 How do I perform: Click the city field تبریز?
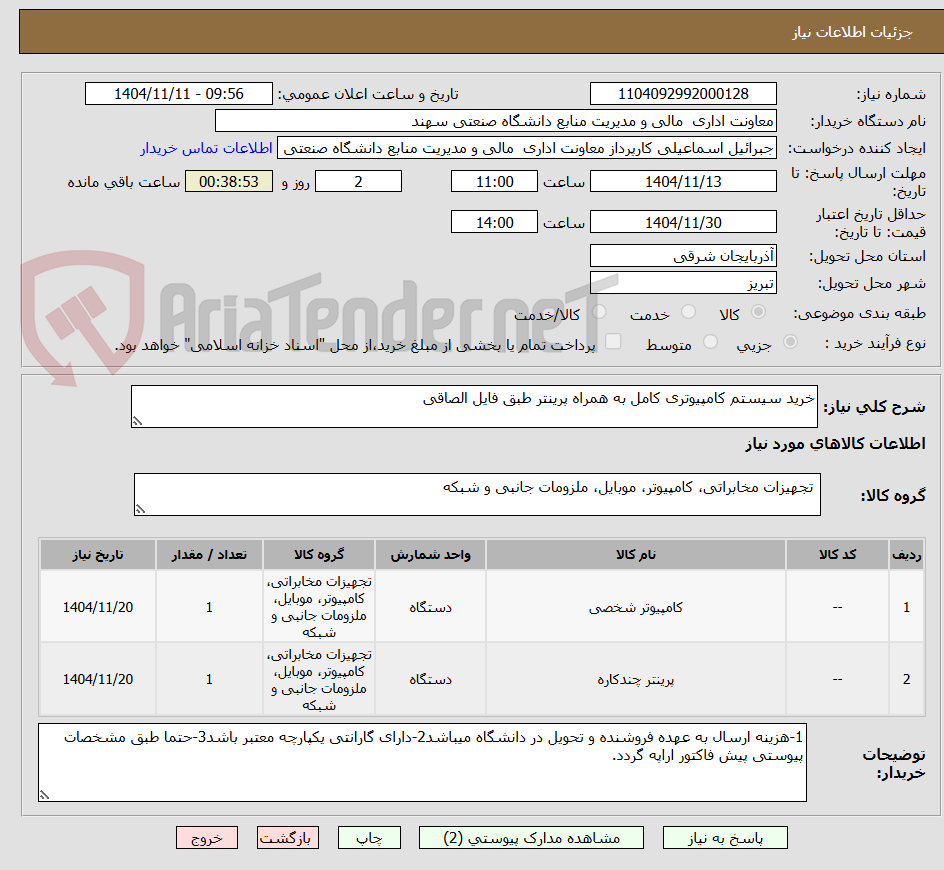point(683,283)
